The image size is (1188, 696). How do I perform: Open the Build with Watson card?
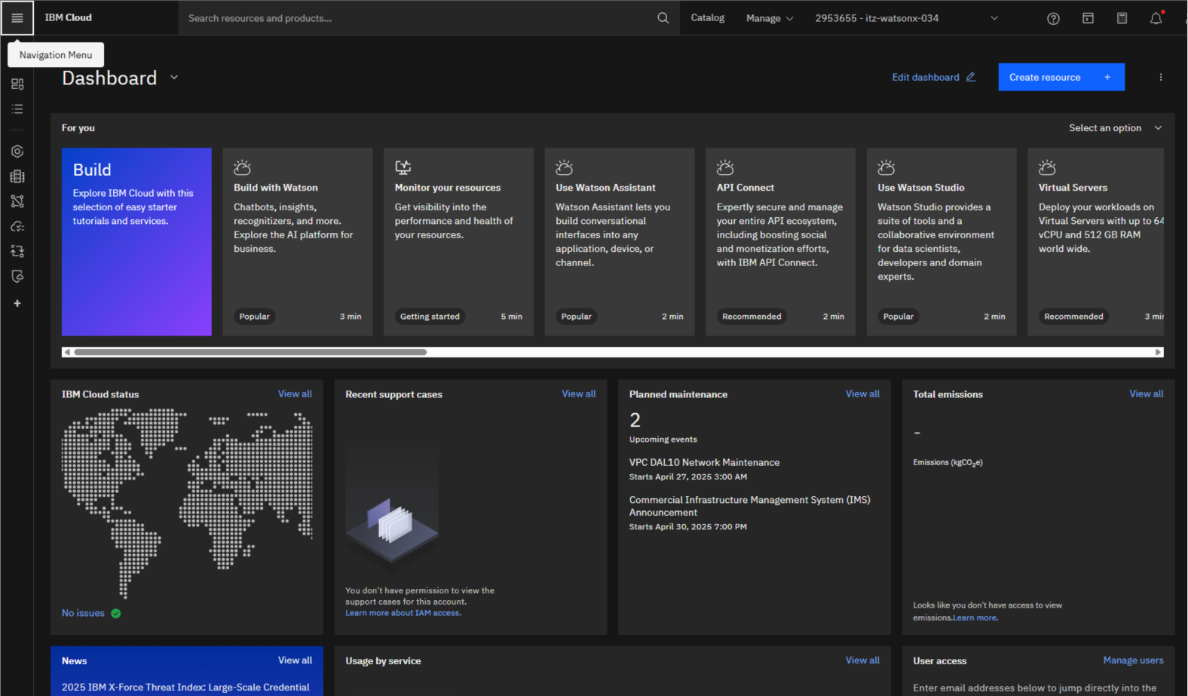tap(298, 242)
